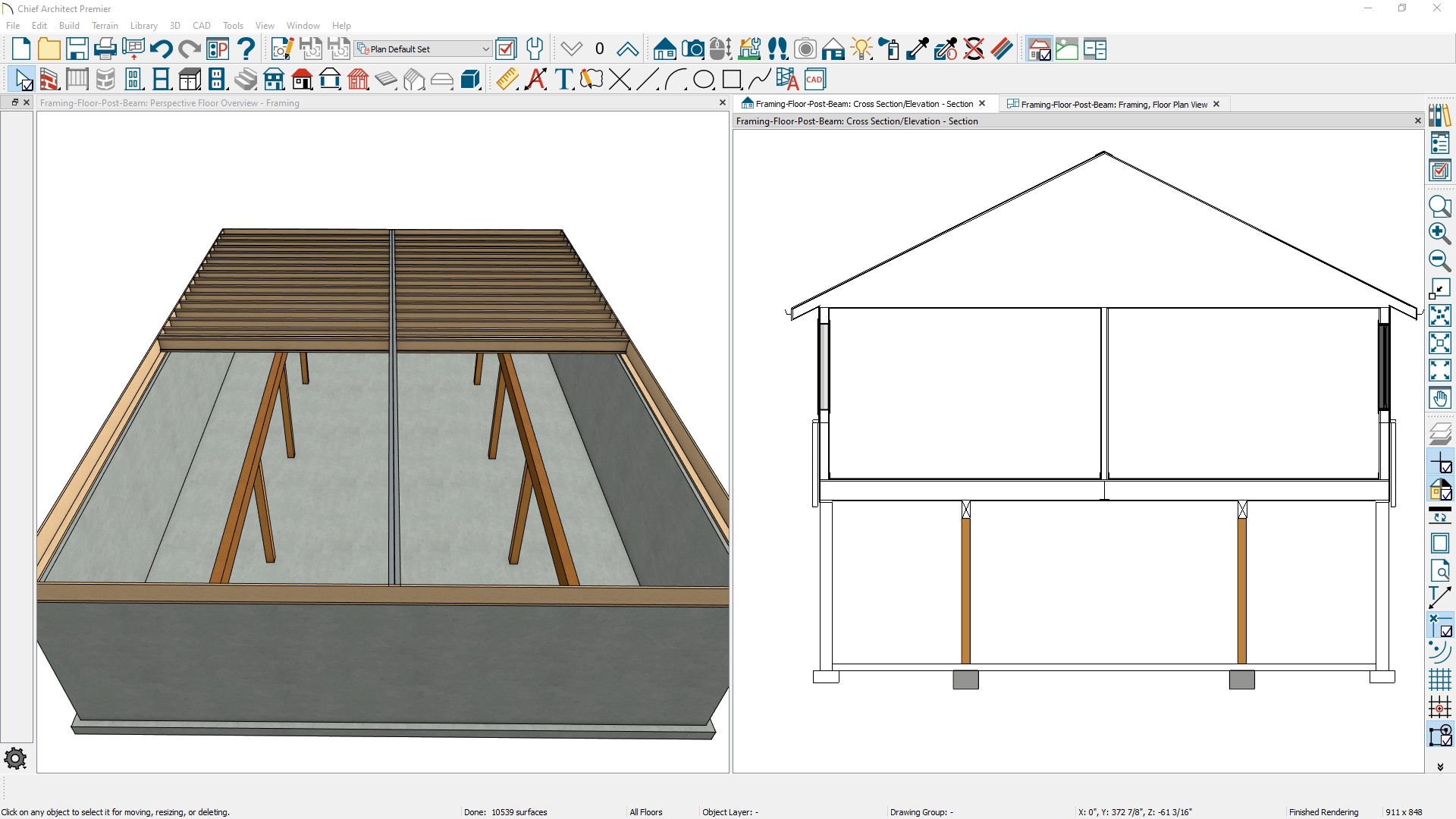
Task: Open the Library Browser panel
Action: [1440, 115]
